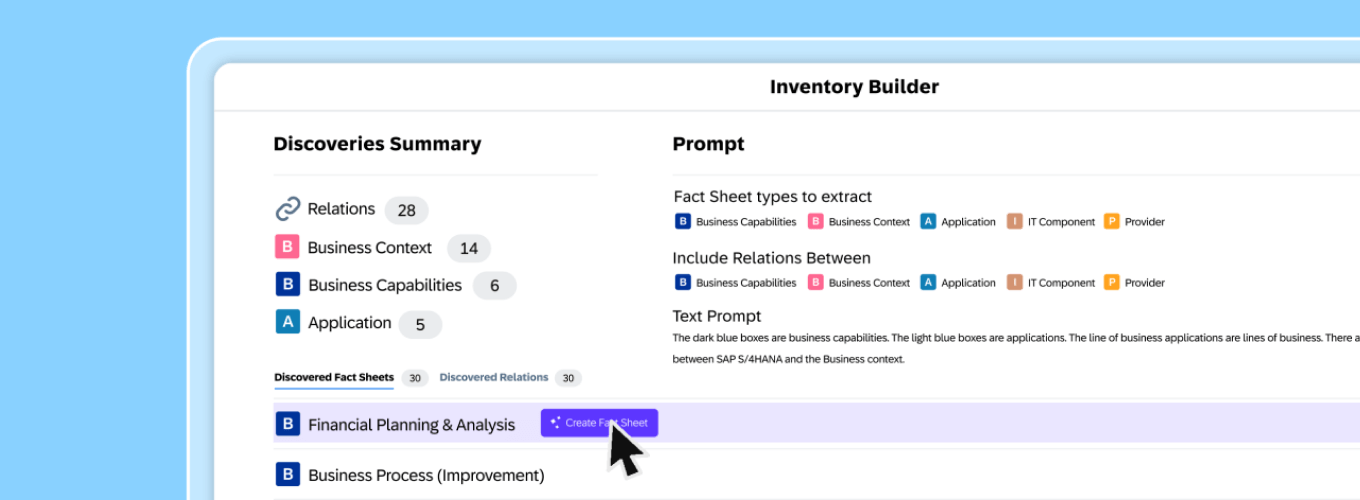Switch to the Discovered Relations tab
The width and height of the screenshot is (1360, 500).
(494, 378)
